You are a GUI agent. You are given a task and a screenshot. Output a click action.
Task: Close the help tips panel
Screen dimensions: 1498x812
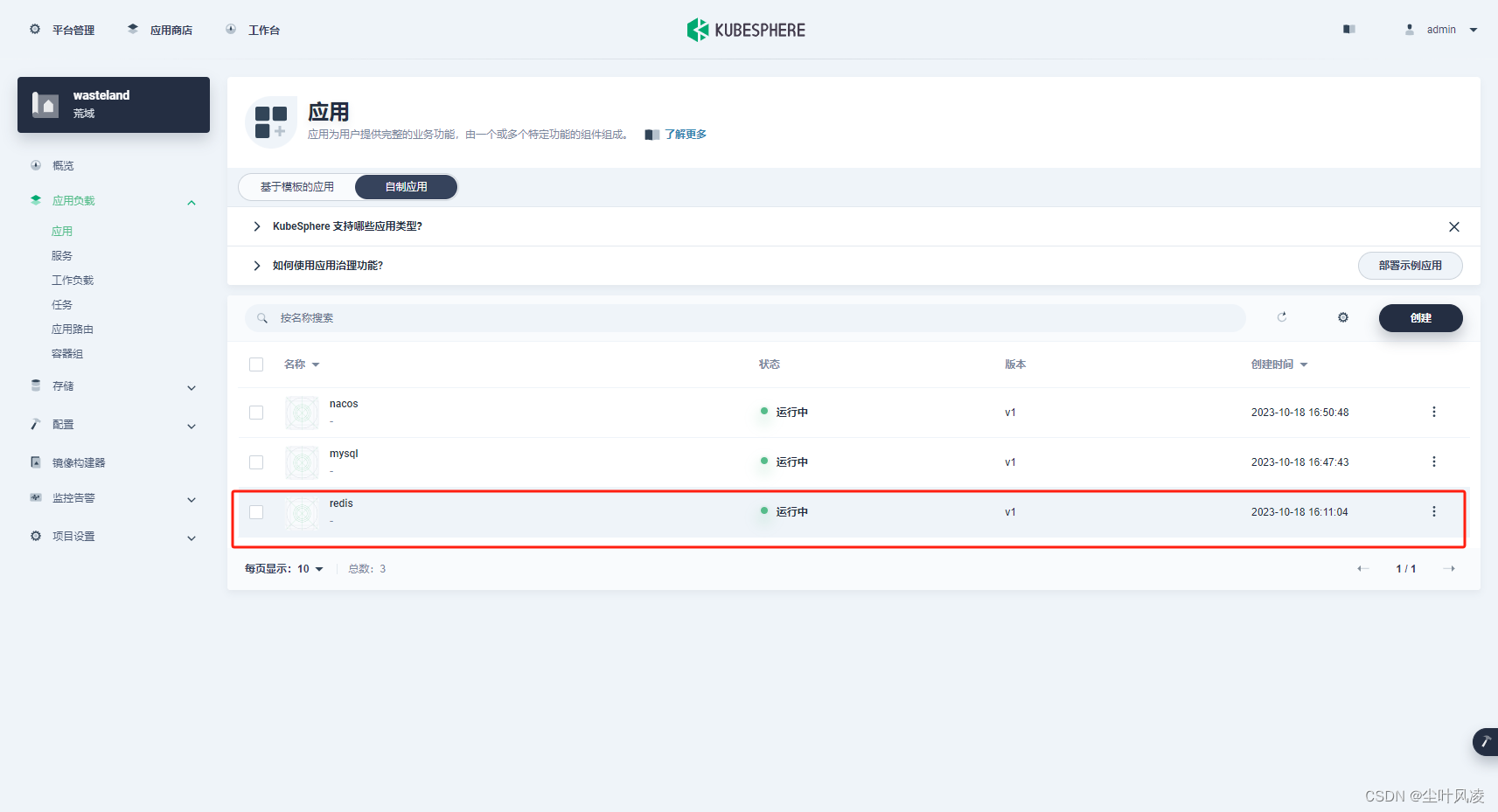pyautogui.click(x=1454, y=226)
